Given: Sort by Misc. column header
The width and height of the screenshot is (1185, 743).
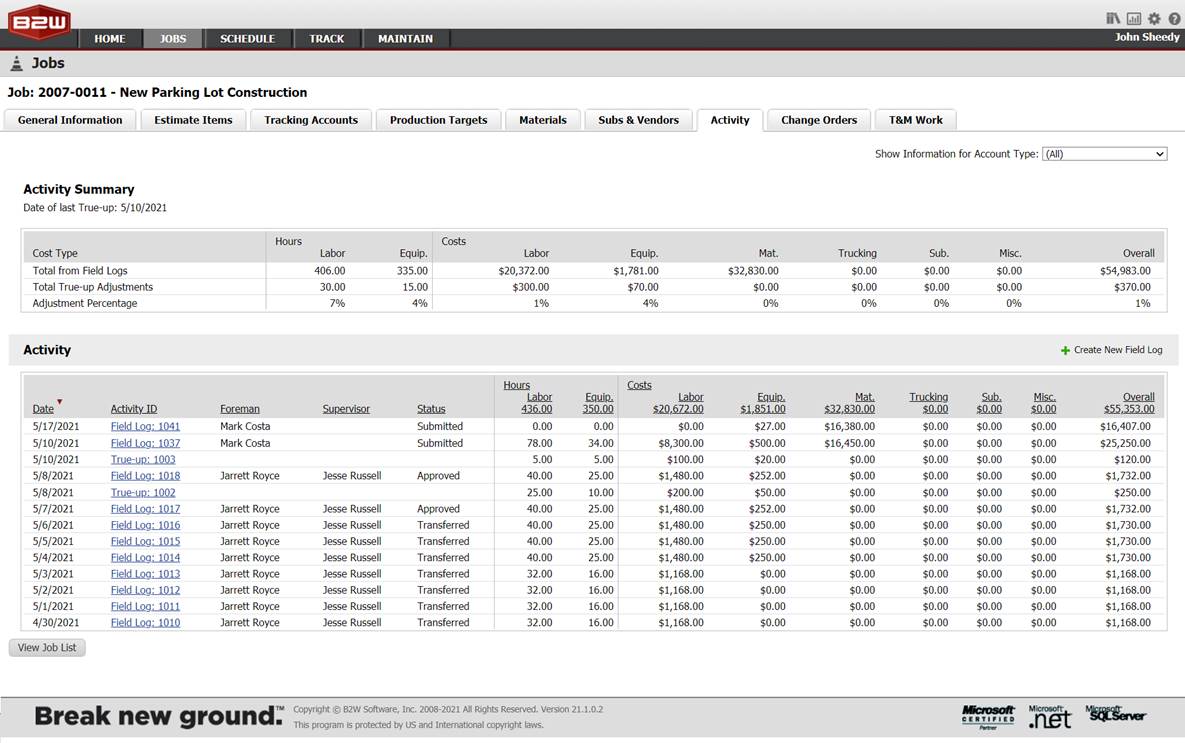Looking at the screenshot, I should (1044, 403).
